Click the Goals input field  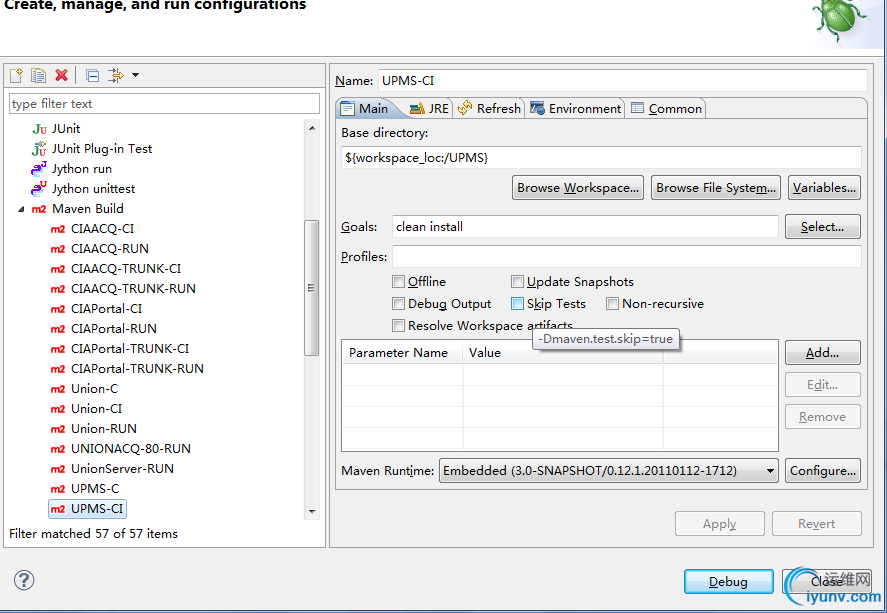(x=585, y=227)
